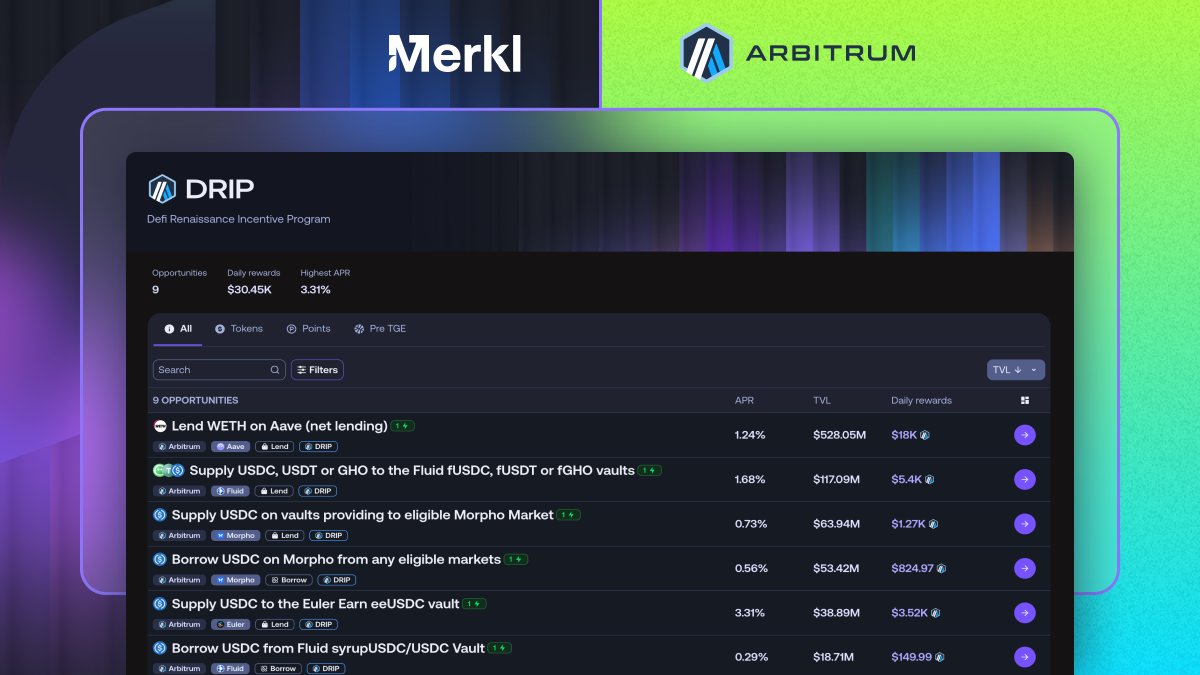
Task: Click the Borrow tag on Borrow USDC on Morpho row
Action: tap(289, 580)
